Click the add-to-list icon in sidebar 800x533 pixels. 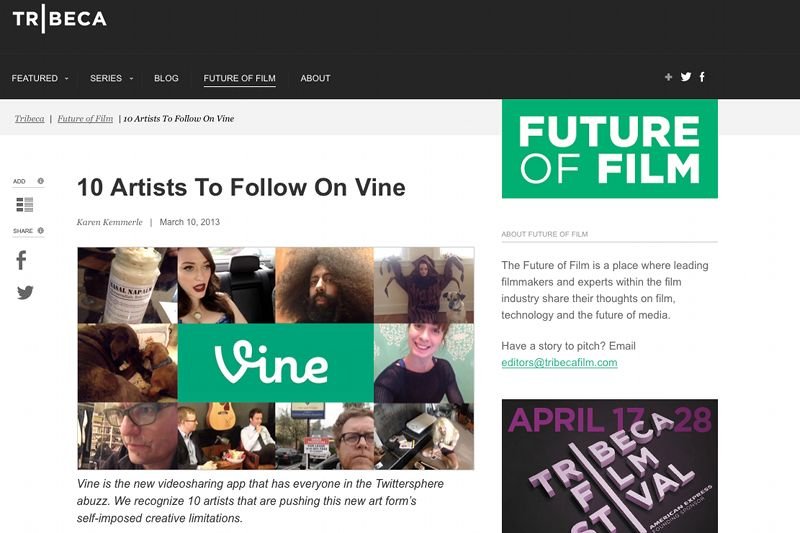pyautogui.click(x=25, y=205)
